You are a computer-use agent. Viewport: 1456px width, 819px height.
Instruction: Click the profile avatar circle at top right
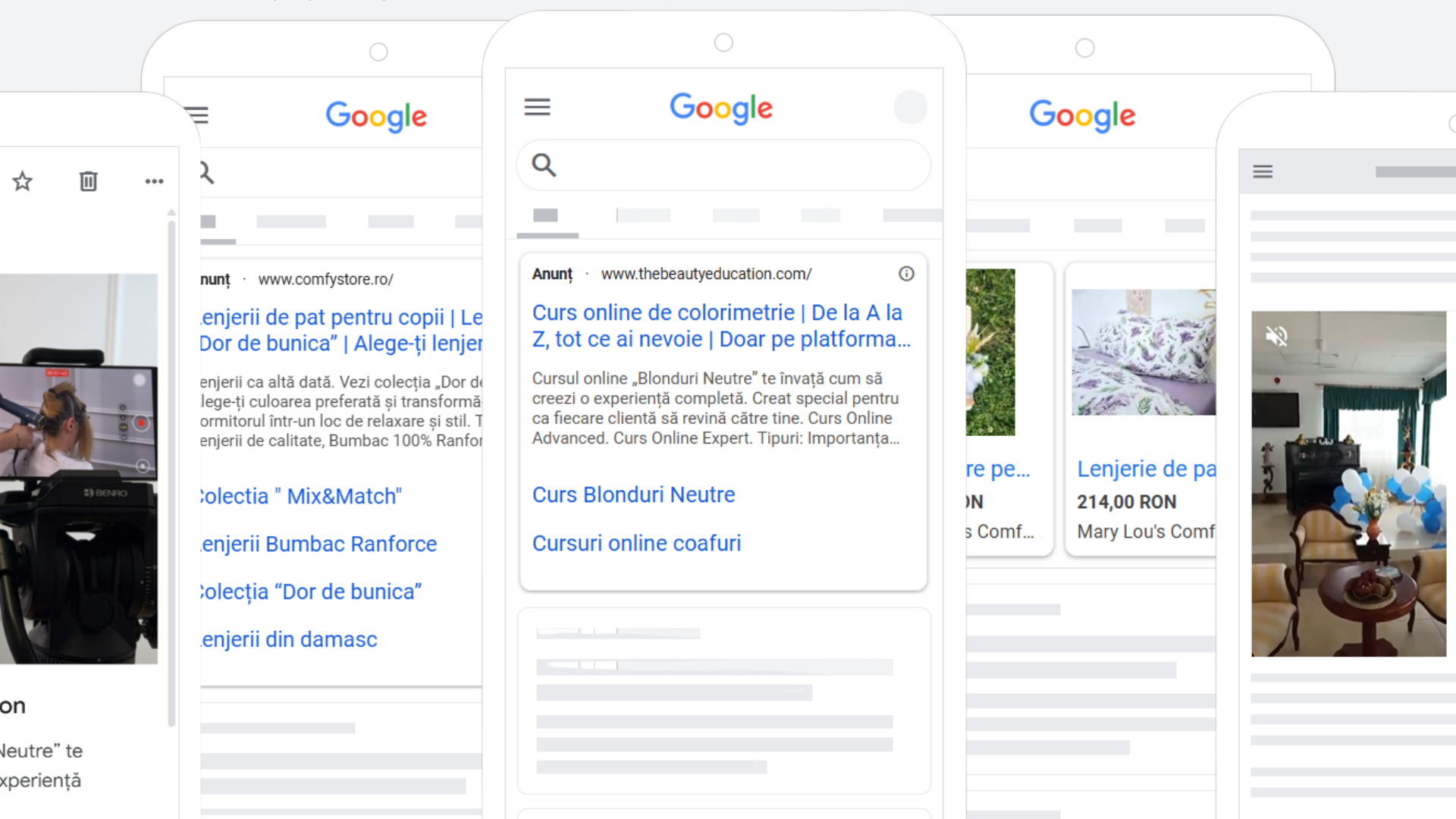pos(911,107)
